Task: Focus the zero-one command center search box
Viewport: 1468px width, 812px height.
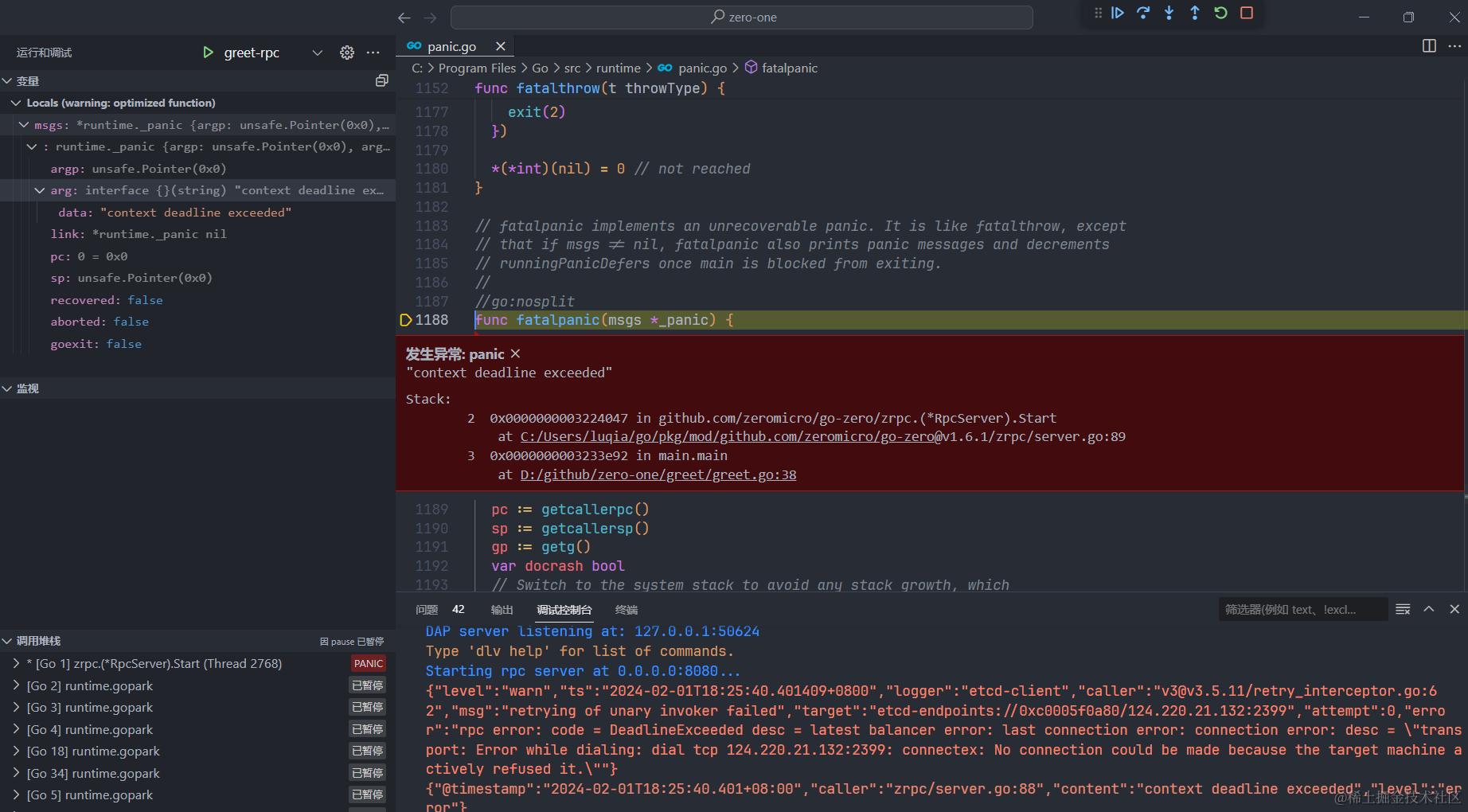Action: coord(742,18)
